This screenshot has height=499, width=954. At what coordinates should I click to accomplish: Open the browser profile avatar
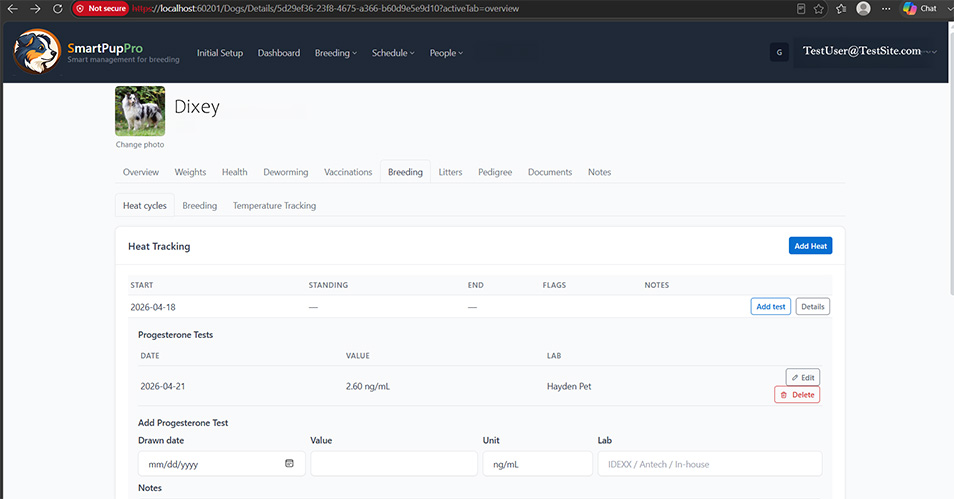[x=863, y=9]
